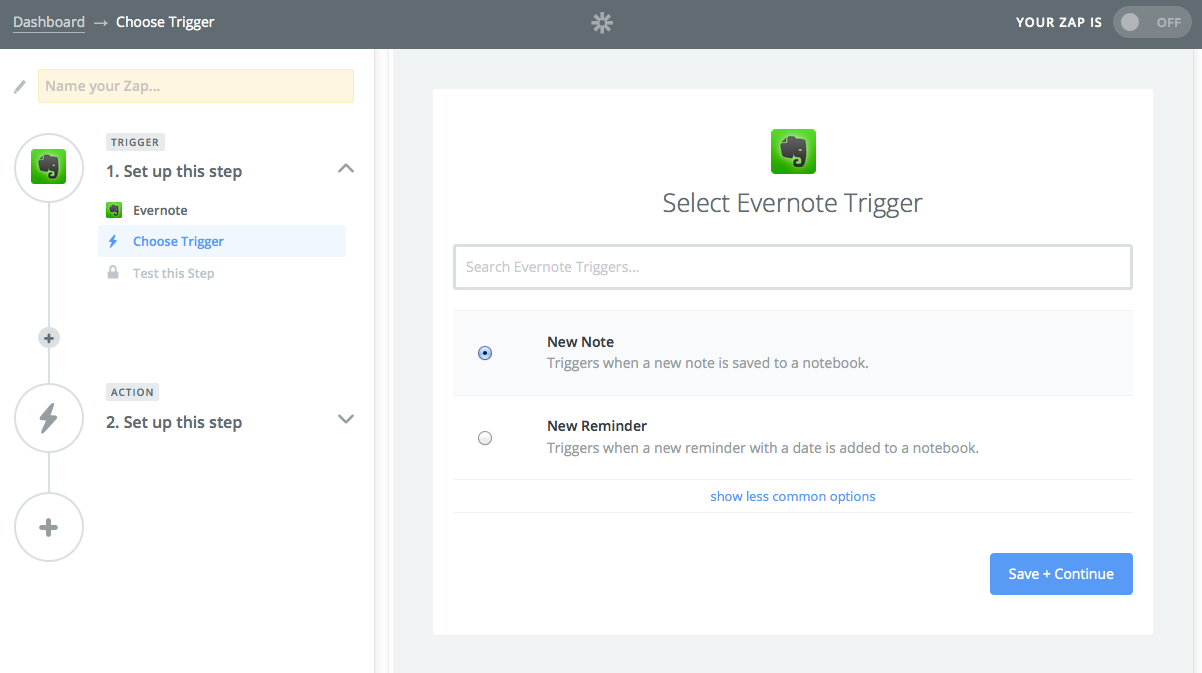Open the Evernote app sub-step
This screenshot has height=673, width=1202.
(160, 210)
